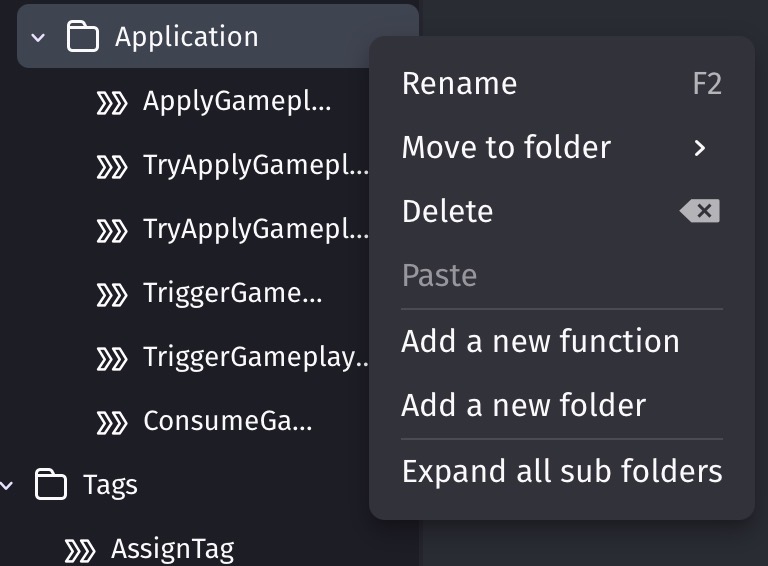Click the function icon beside TriggerGame...
The image size is (768, 566).
[x=112, y=295]
